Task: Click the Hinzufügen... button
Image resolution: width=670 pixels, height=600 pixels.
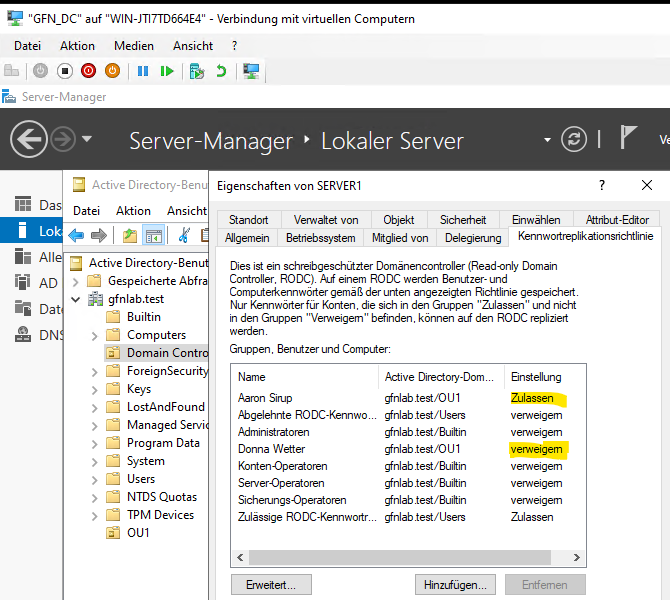Action: point(455,584)
